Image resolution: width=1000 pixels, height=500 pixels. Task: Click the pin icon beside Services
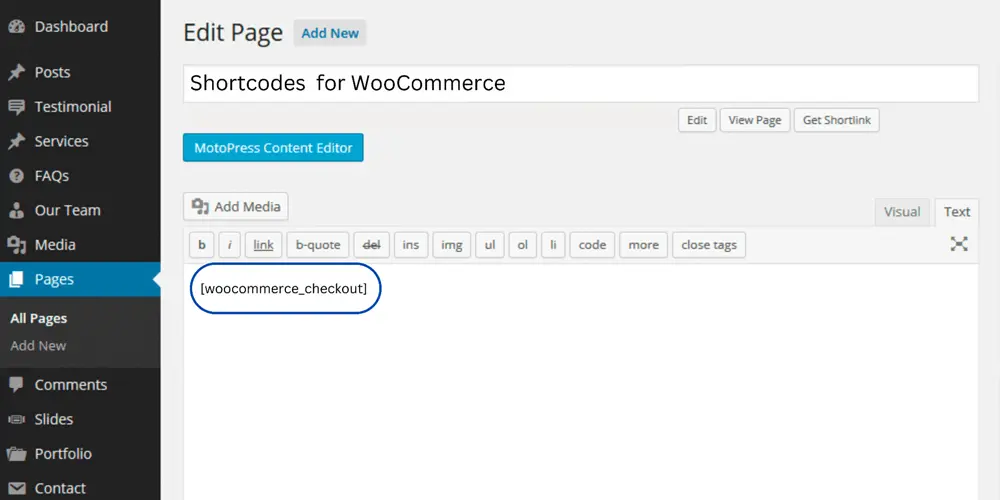[x=16, y=142]
